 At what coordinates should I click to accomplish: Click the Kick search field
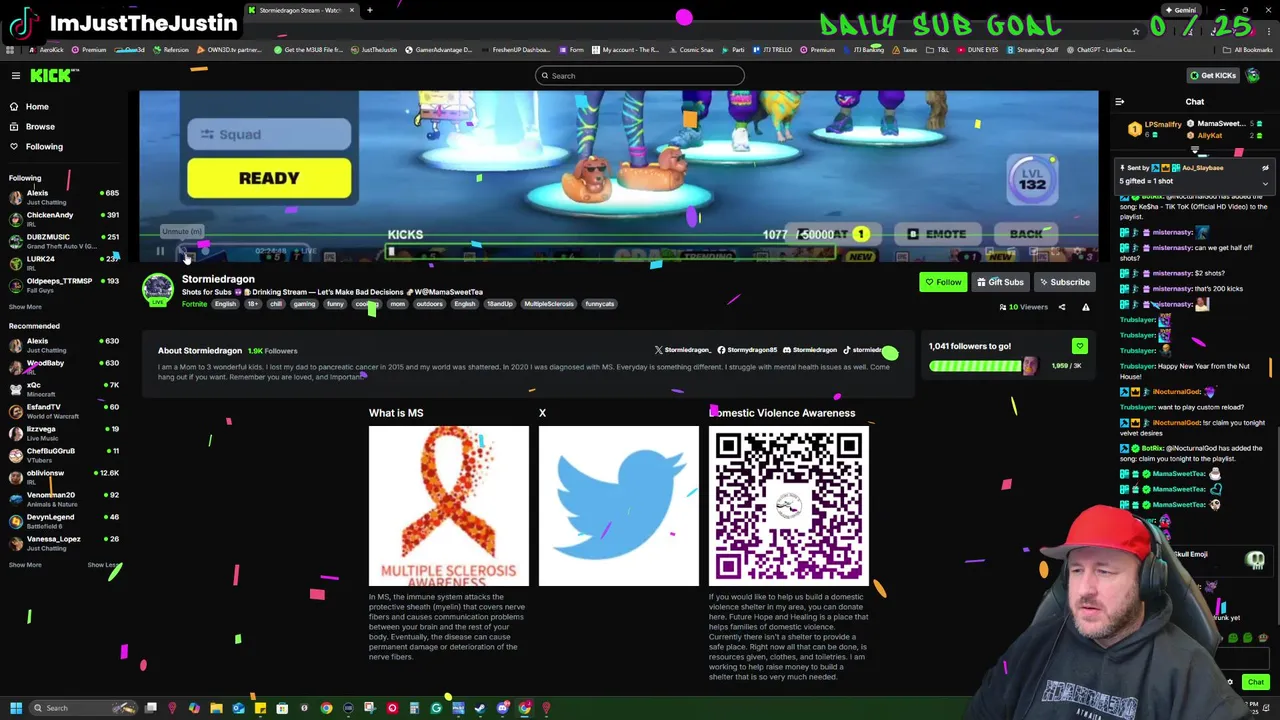click(x=640, y=76)
